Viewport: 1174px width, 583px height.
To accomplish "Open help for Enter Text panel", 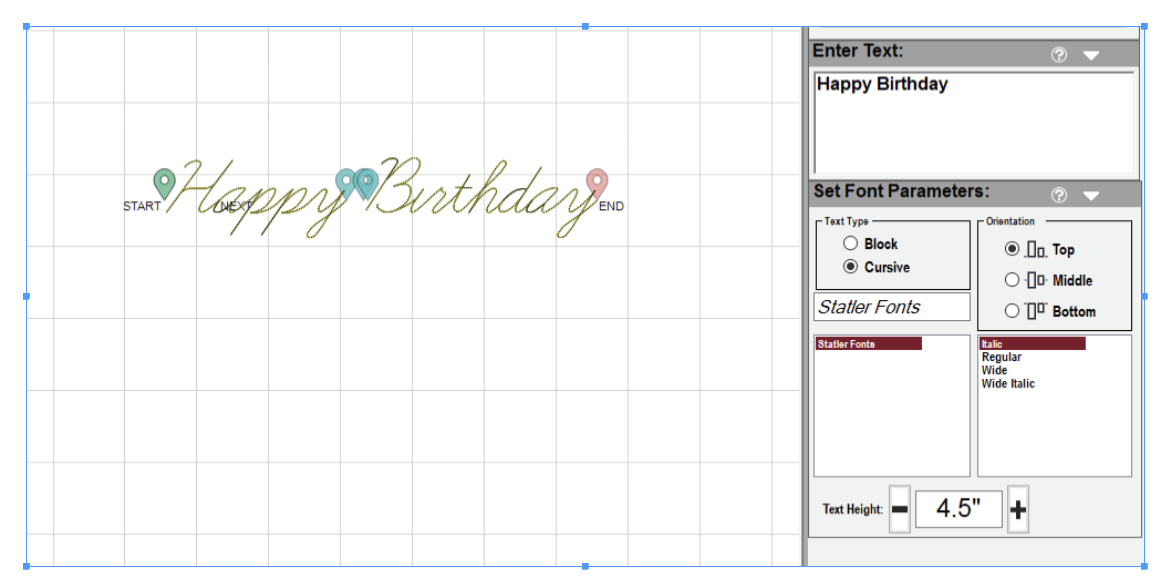I will [1059, 55].
